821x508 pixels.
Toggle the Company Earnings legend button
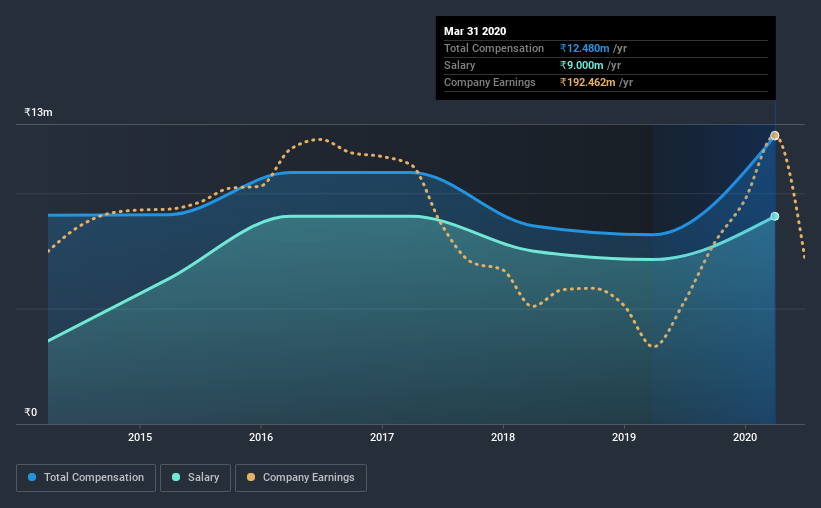click(301, 478)
